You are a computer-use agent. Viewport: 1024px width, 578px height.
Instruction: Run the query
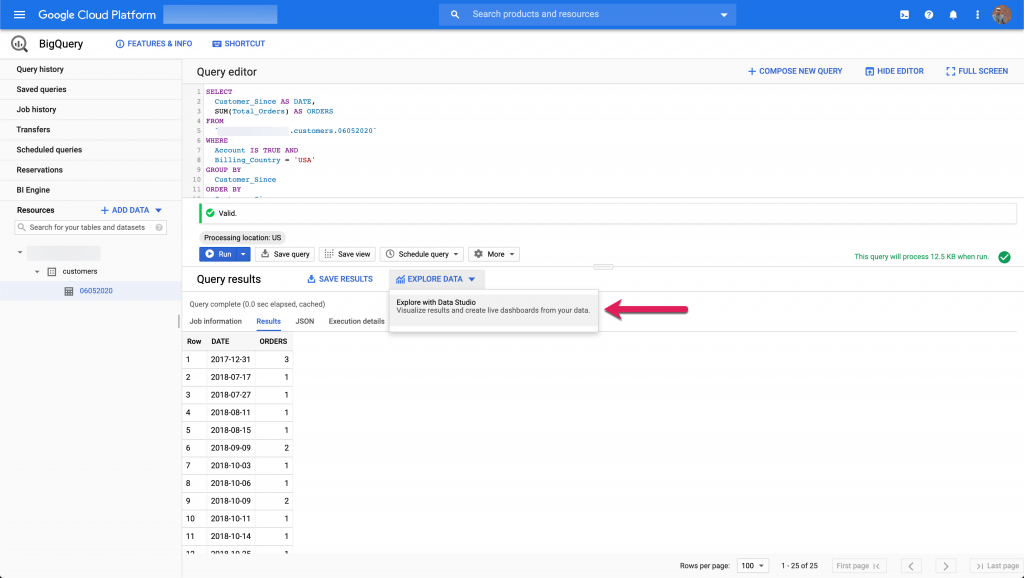click(x=218, y=254)
